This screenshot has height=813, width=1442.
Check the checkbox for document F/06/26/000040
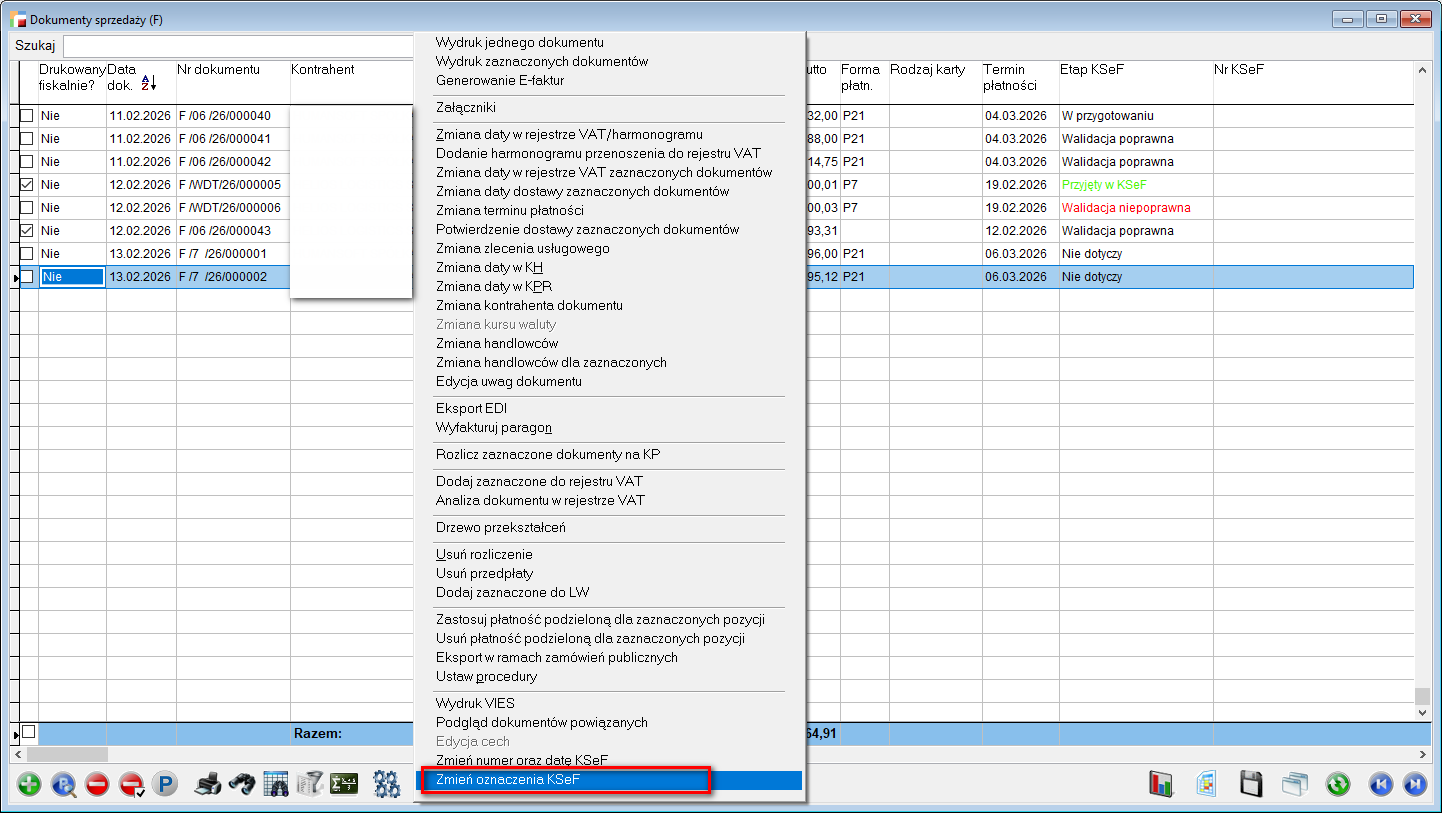[x=27, y=116]
